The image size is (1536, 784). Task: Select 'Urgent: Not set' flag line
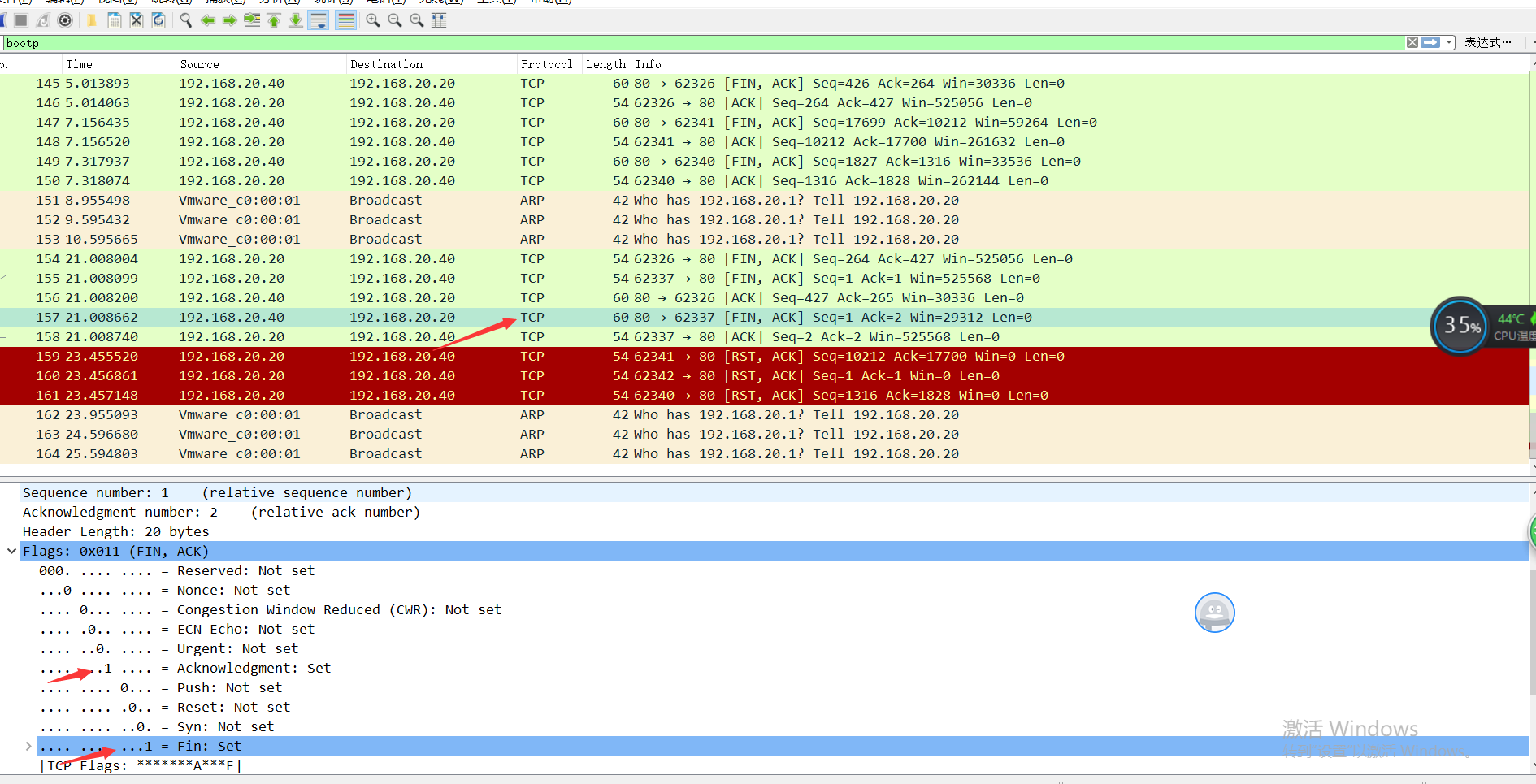tap(783, 648)
